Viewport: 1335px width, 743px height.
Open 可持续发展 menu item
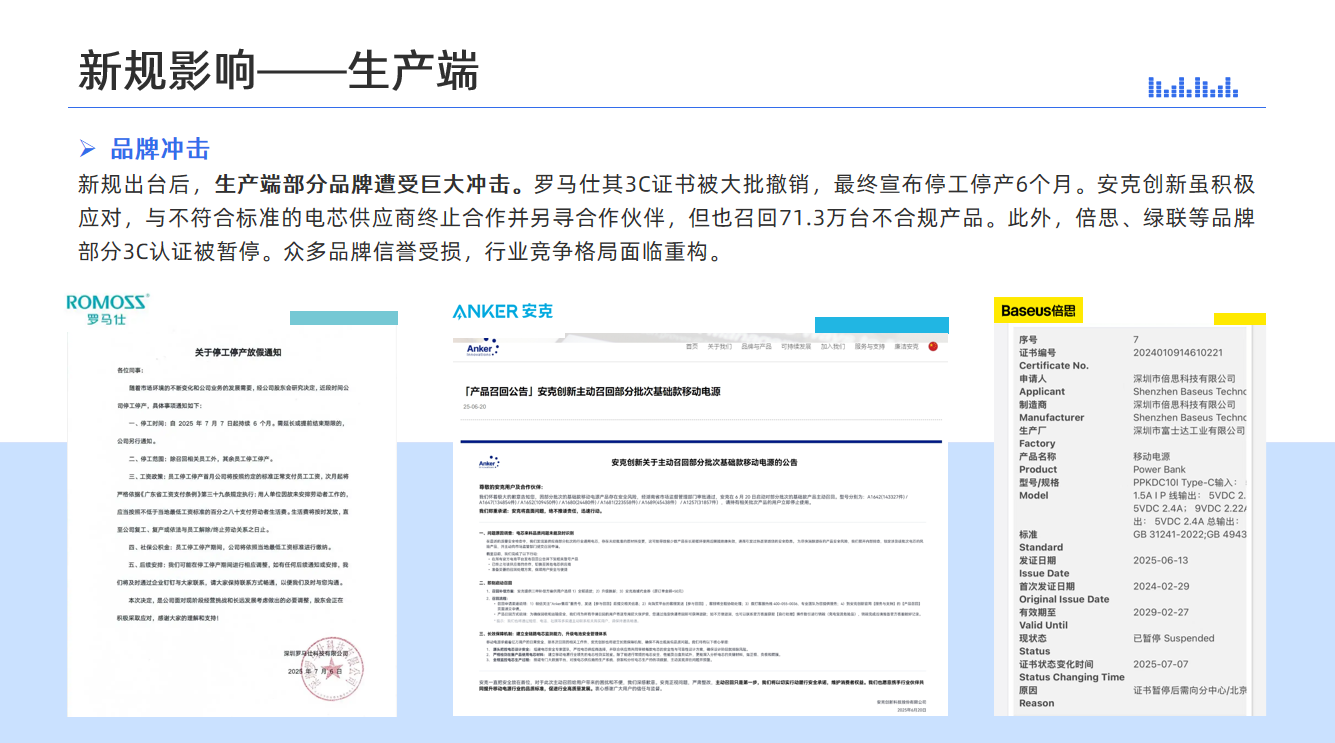pos(796,347)
